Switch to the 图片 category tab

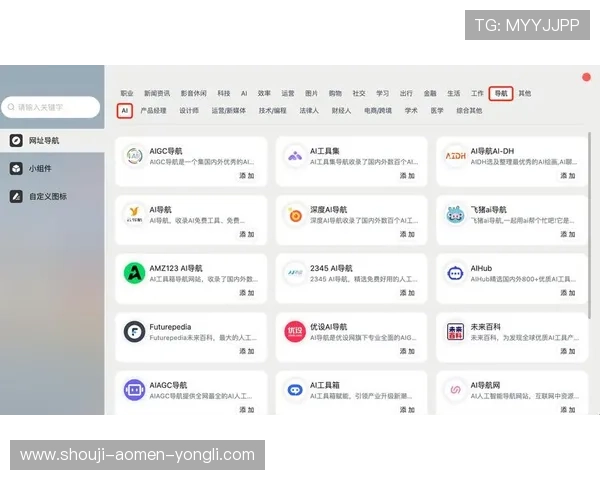311,93
